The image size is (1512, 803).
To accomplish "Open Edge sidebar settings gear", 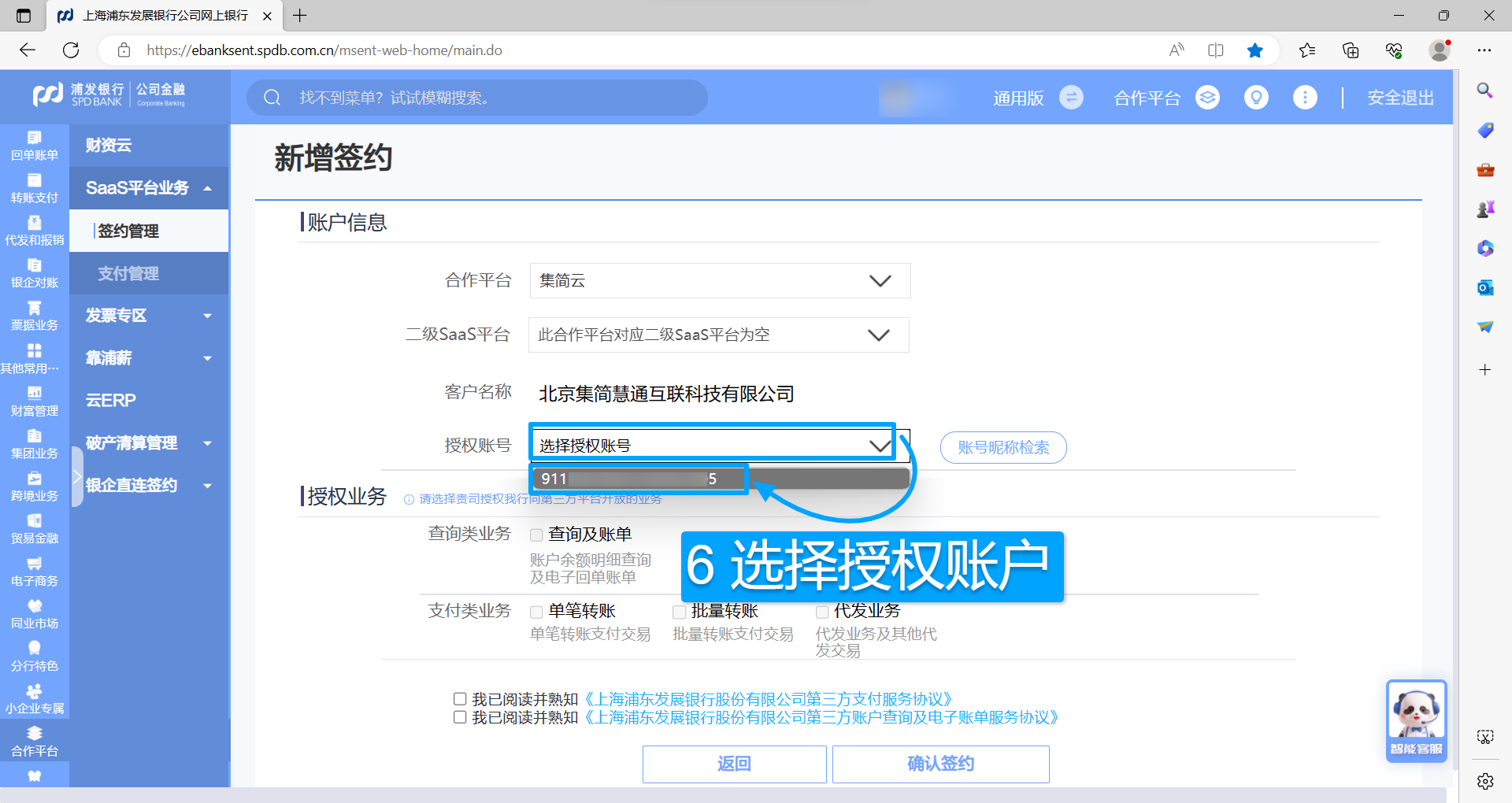I will point(1485,781).
